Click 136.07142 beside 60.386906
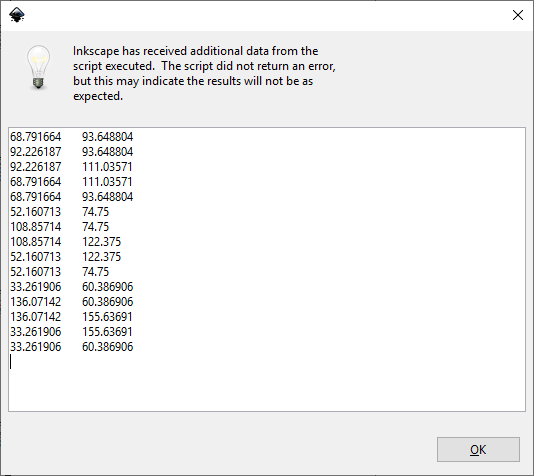 click(35, 302)
